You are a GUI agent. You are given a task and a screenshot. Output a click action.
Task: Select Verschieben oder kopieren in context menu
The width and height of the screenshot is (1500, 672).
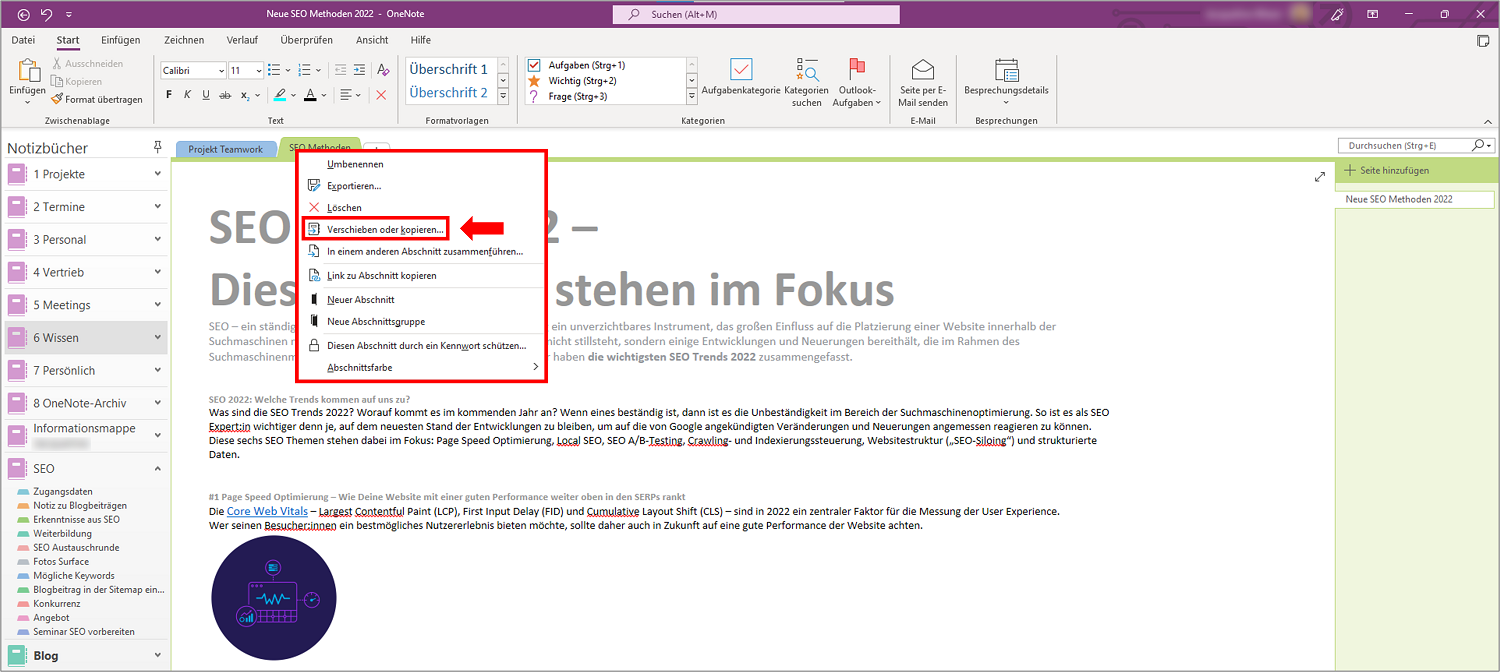[375, 230]
